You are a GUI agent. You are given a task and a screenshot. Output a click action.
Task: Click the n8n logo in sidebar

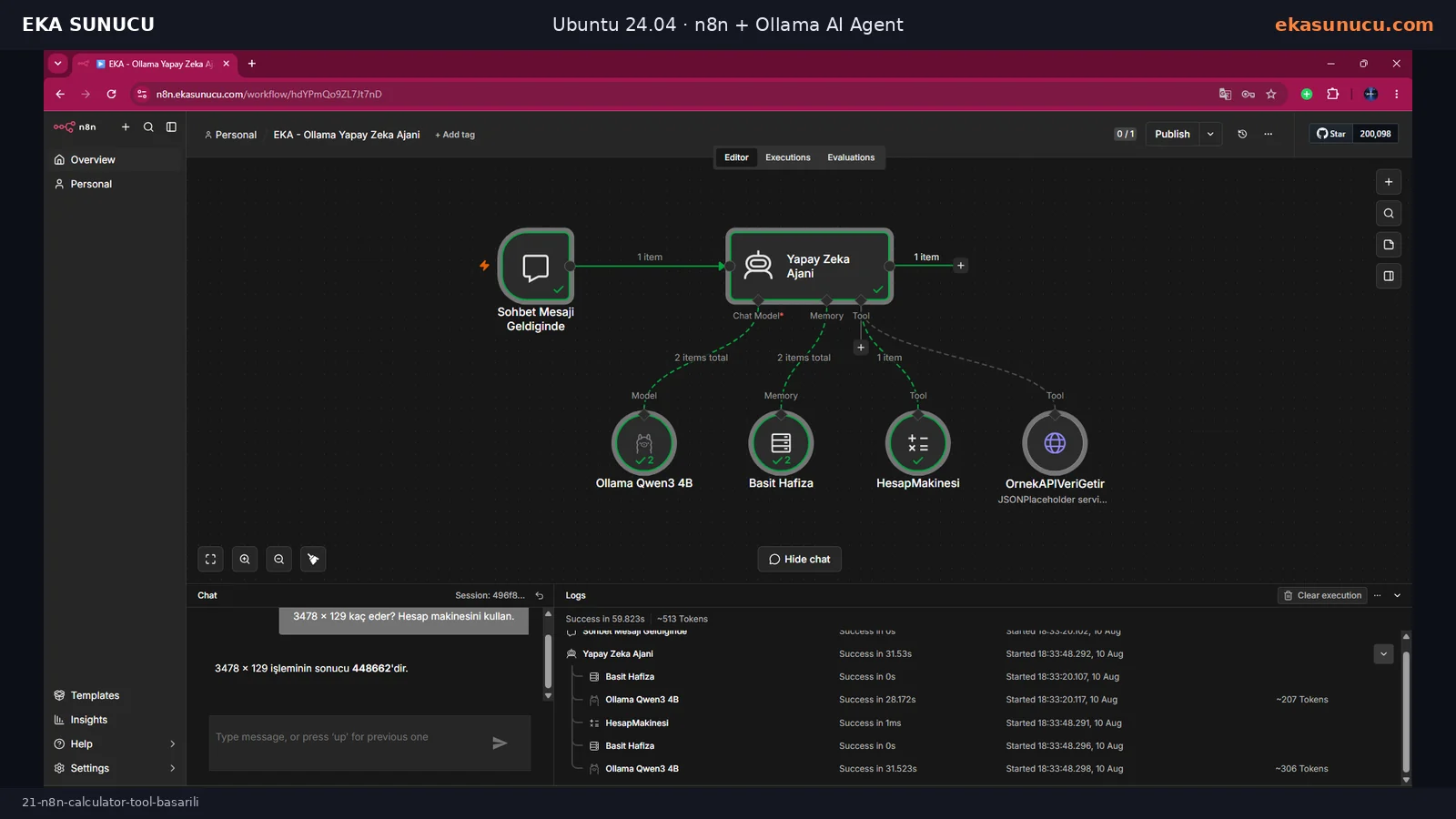pos(75,127)
